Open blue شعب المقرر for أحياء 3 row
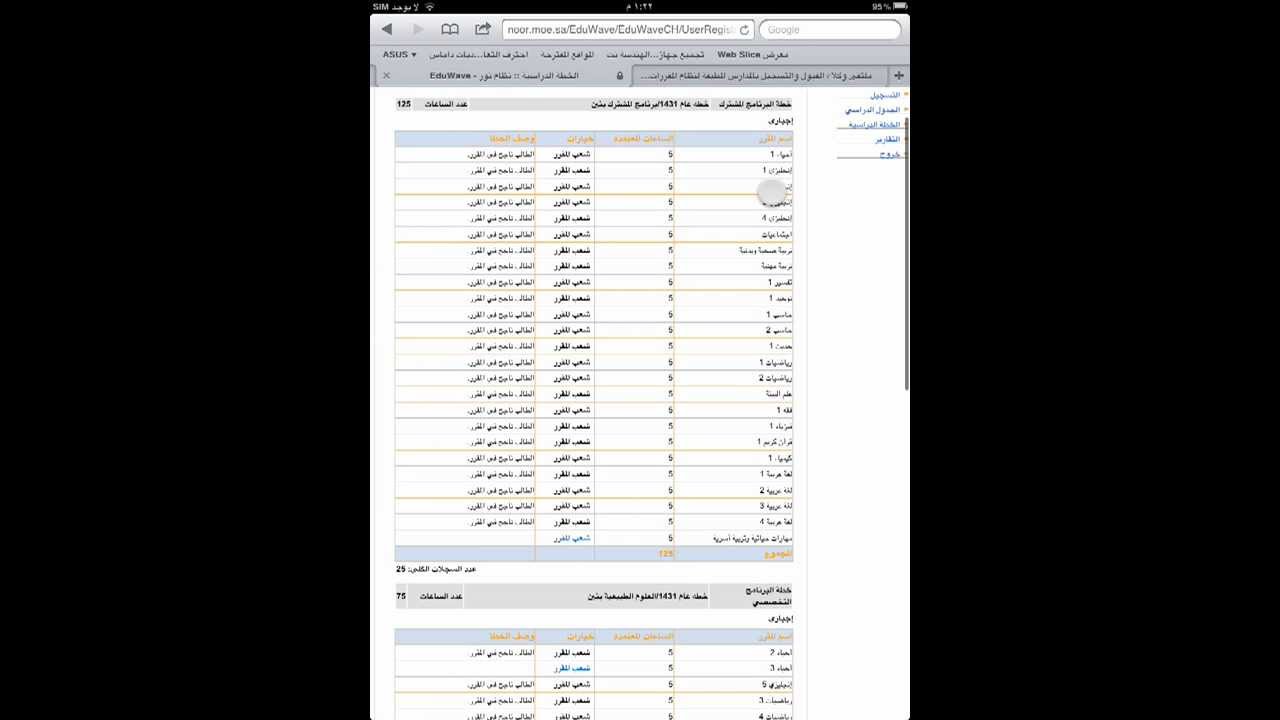 coord(573,668)
